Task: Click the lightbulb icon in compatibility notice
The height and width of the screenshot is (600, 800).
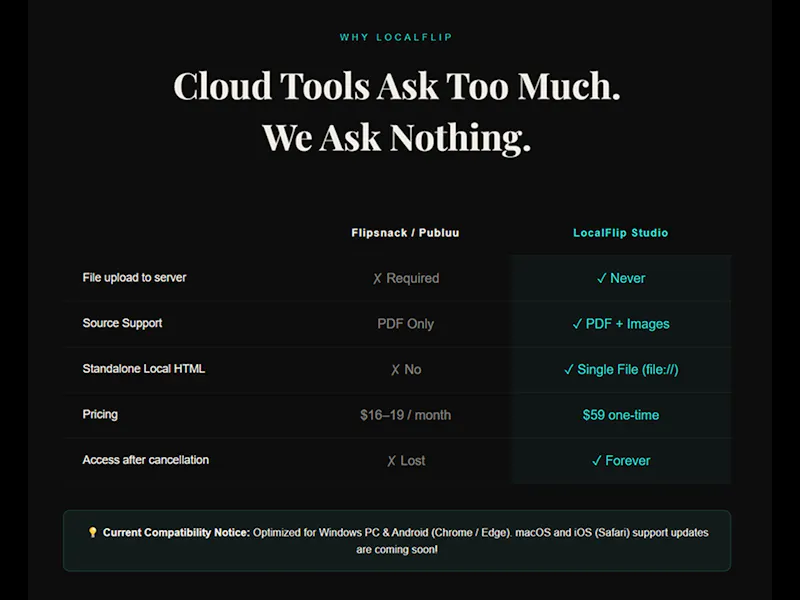Action: (92, 532)
